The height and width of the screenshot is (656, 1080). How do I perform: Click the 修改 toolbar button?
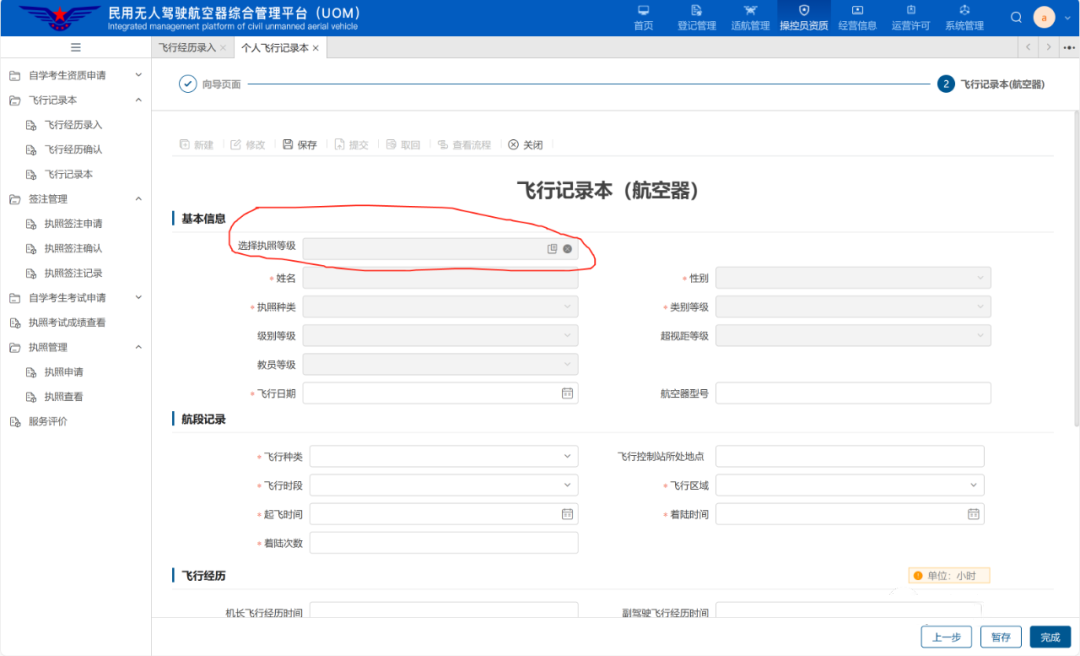[x=248, y=145]
